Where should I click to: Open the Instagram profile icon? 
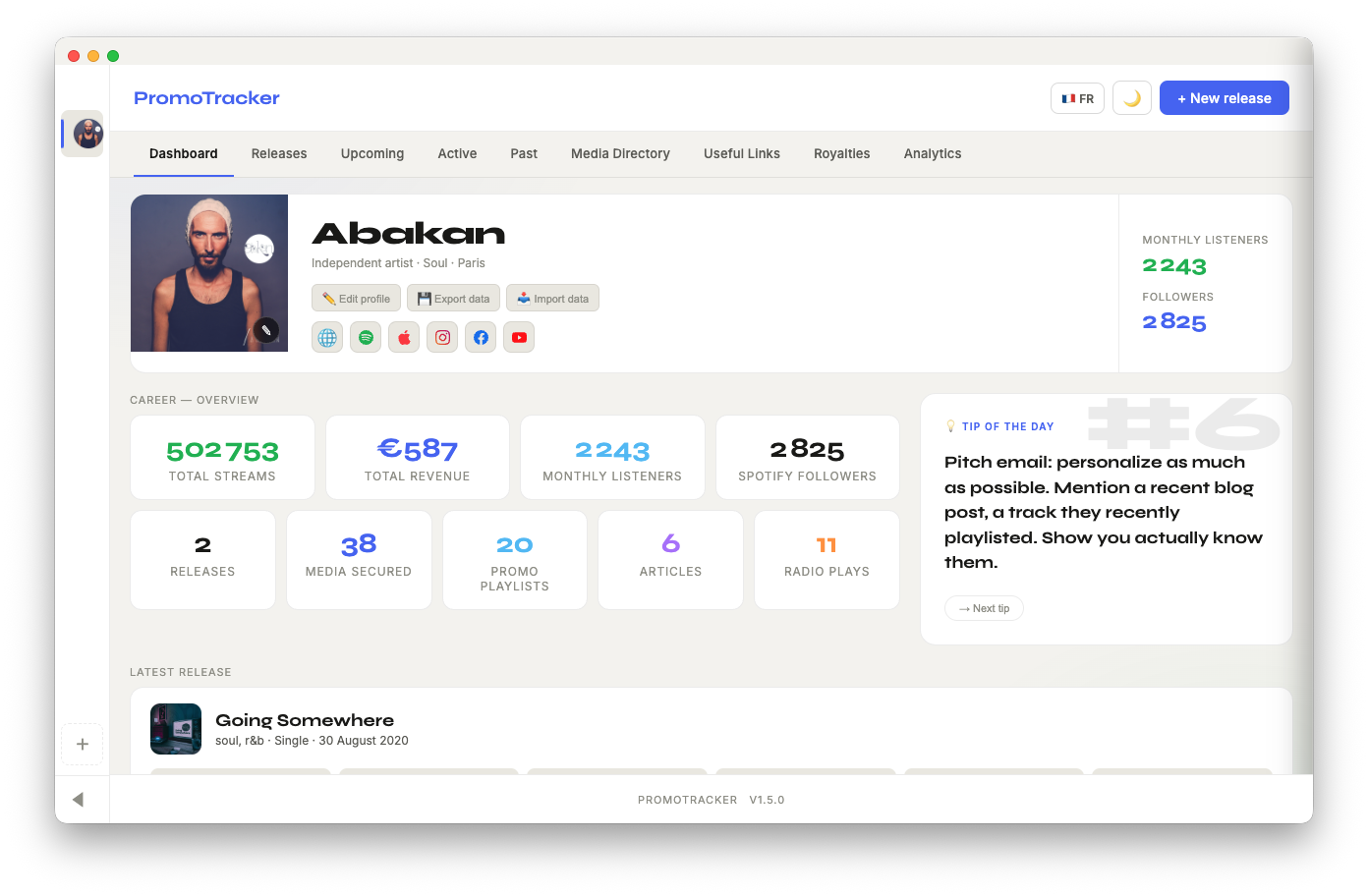pyautogui.click(x=442, y=338)
